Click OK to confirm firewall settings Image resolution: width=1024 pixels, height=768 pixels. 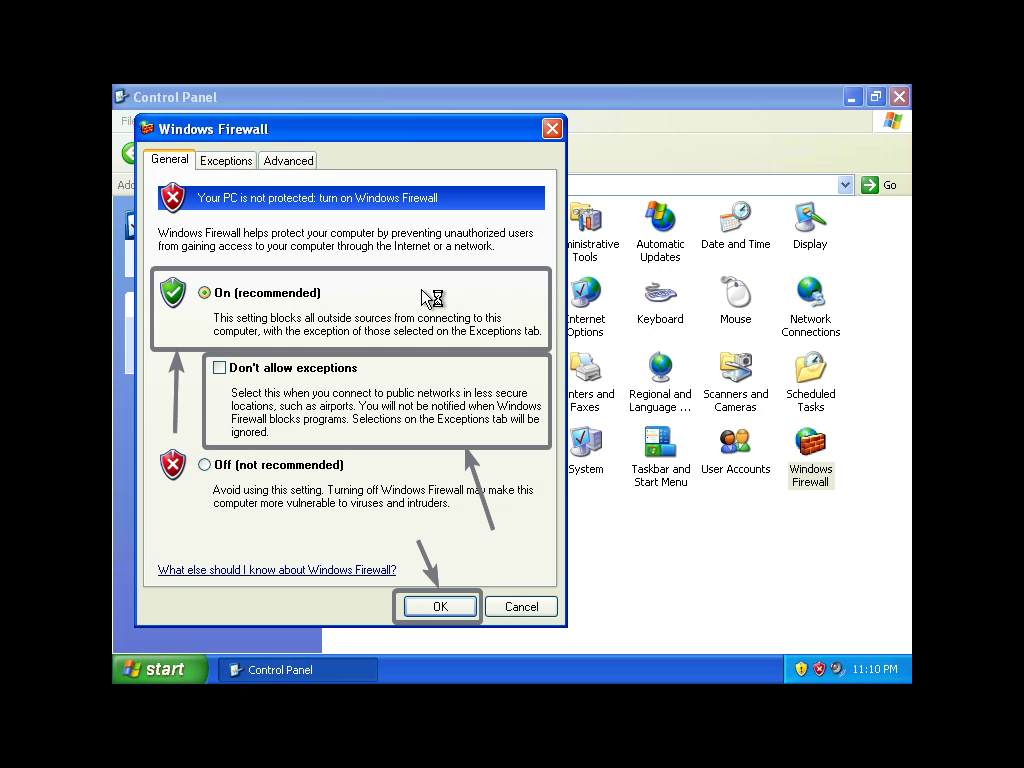(439, 606)
